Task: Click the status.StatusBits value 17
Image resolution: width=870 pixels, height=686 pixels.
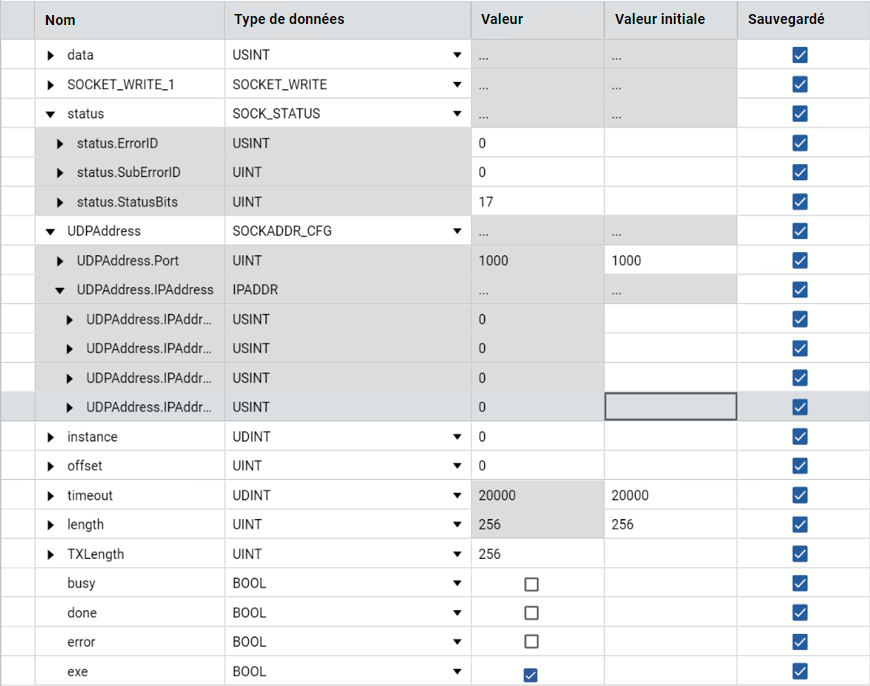Action: [486, 202]
